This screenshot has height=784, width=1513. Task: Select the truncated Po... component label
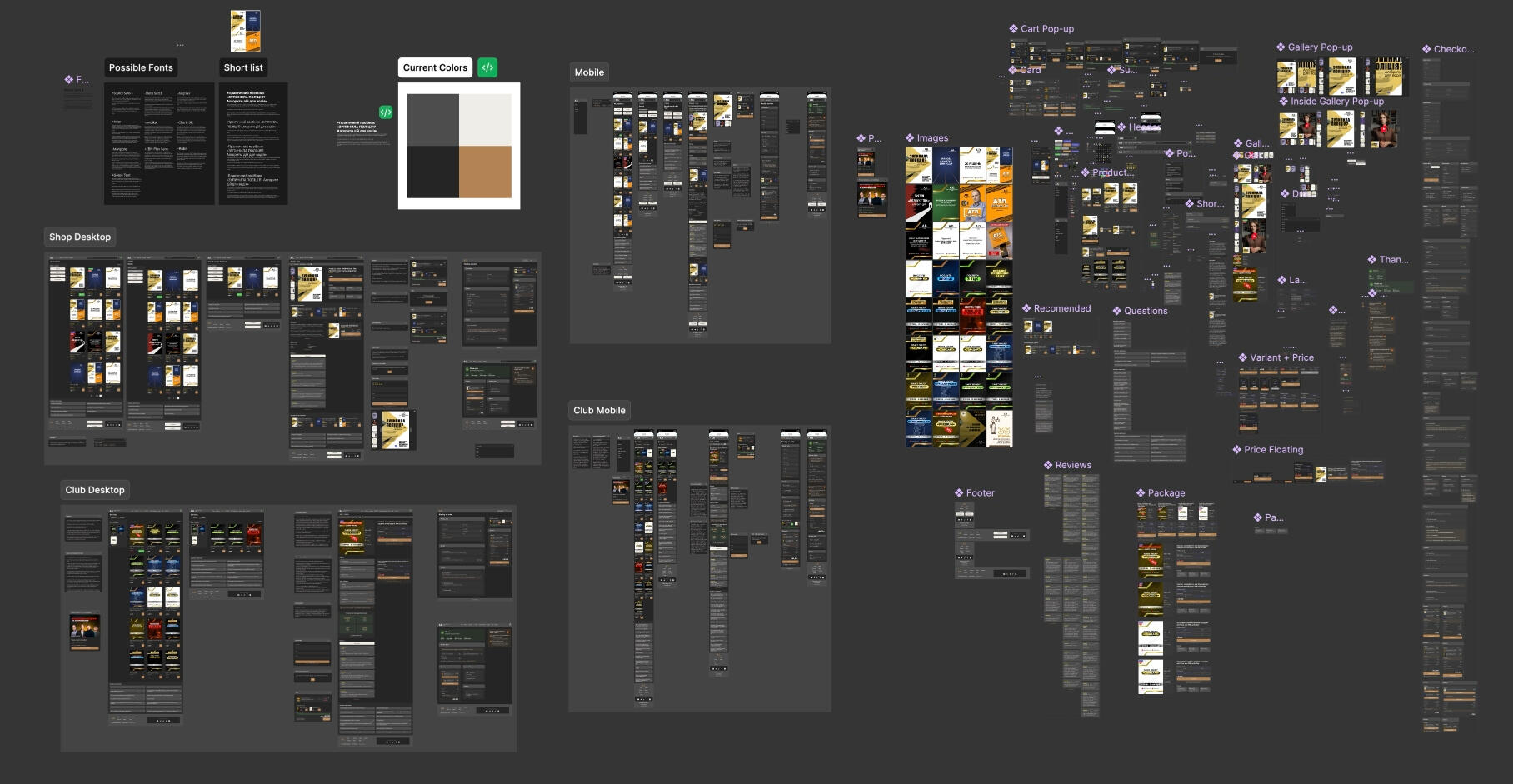pyautogui.click(x=1186, y=153)
